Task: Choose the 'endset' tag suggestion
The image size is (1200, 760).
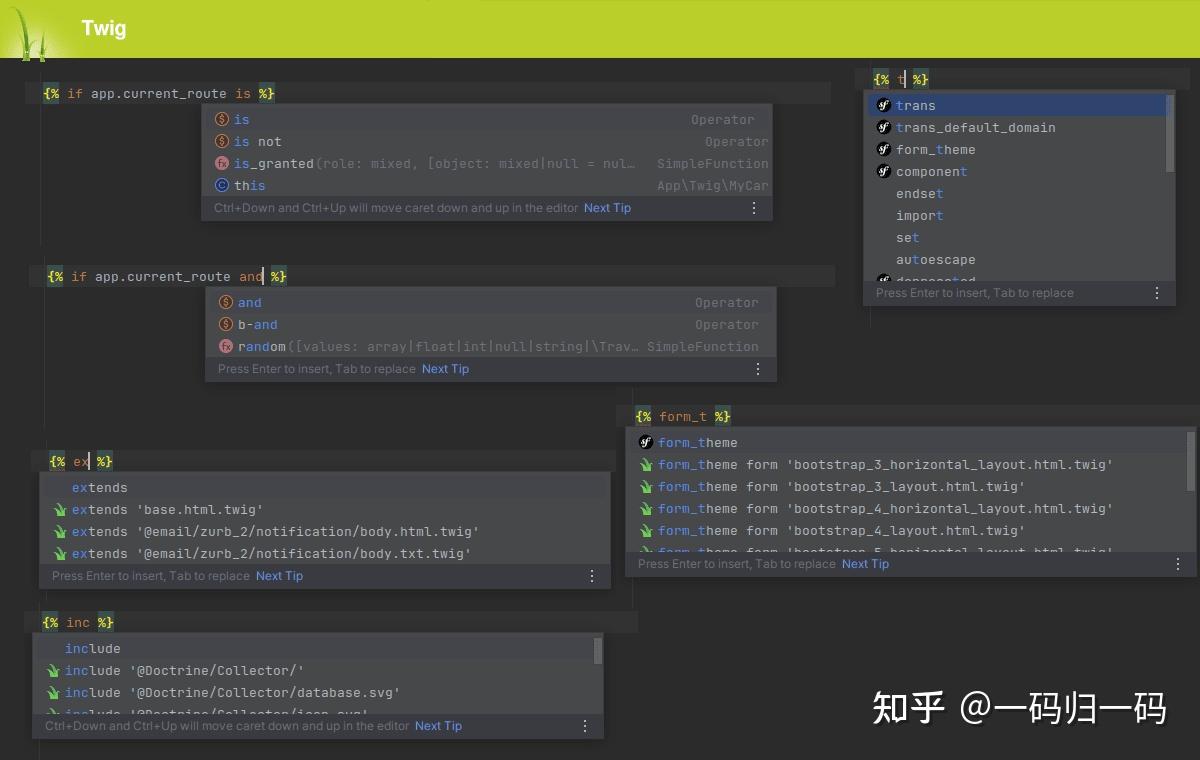Action: pos(1015,193)
